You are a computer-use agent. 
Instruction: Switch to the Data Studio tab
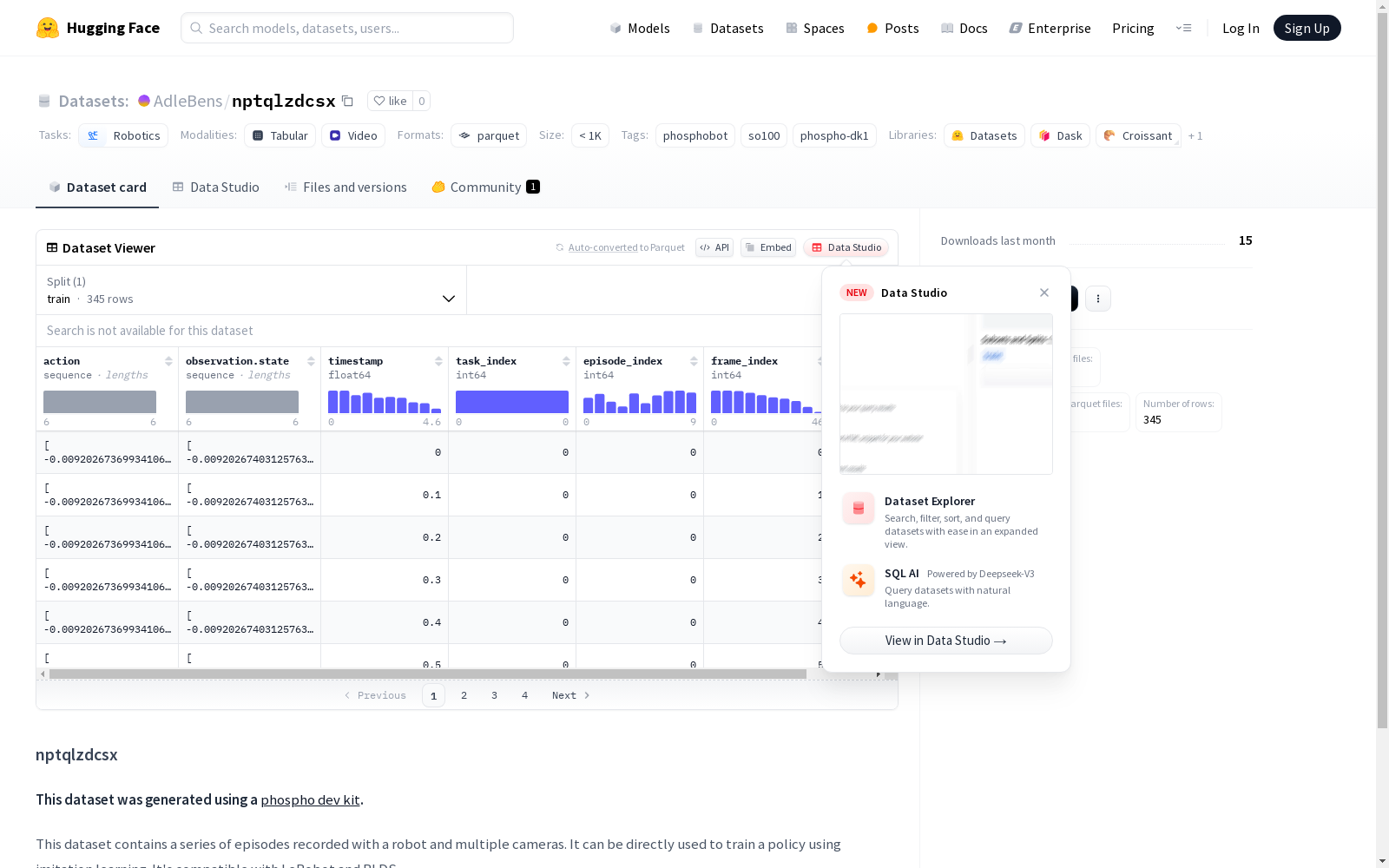[215, 187]
